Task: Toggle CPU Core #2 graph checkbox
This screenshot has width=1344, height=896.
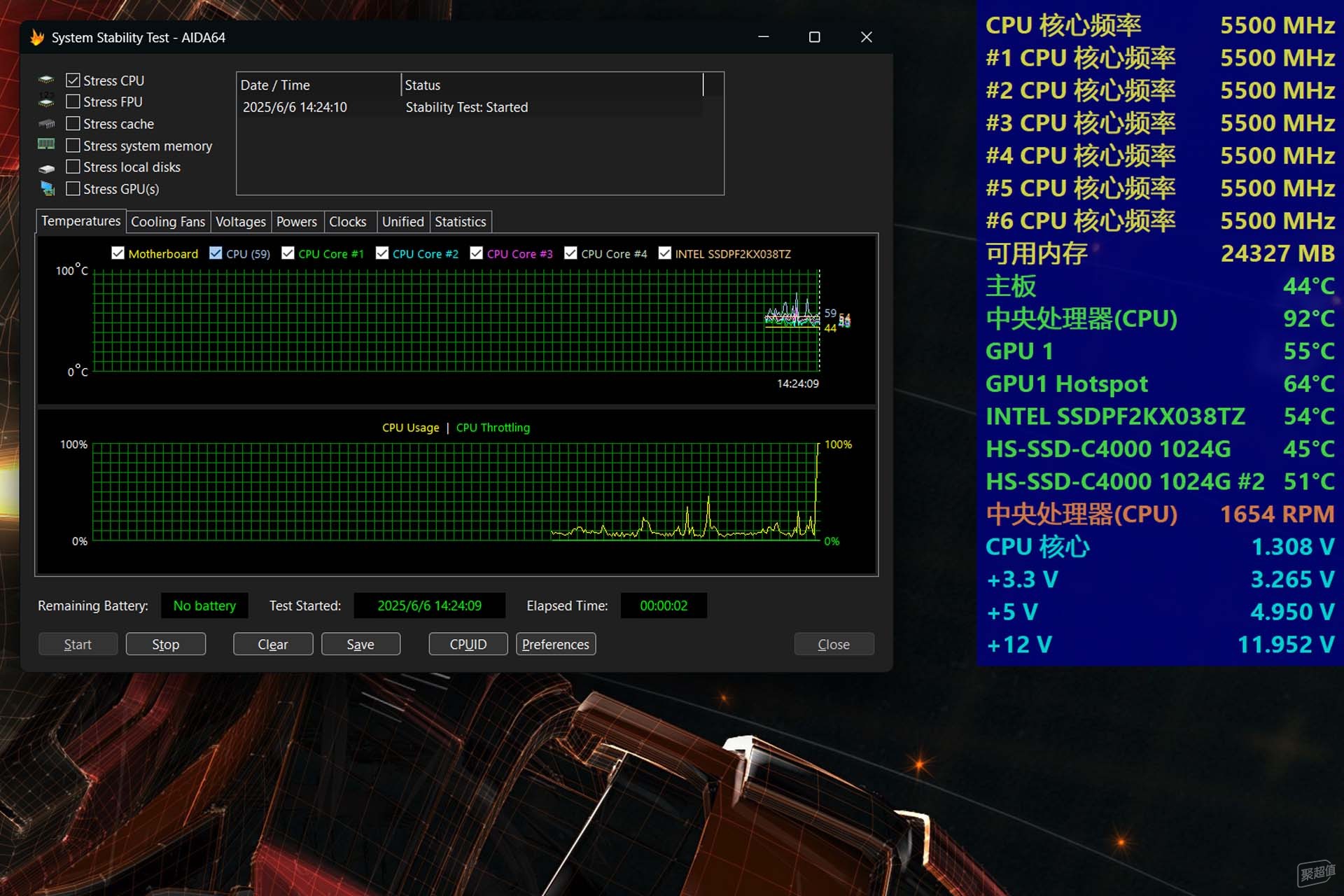Action: click(x=382, y=253)
